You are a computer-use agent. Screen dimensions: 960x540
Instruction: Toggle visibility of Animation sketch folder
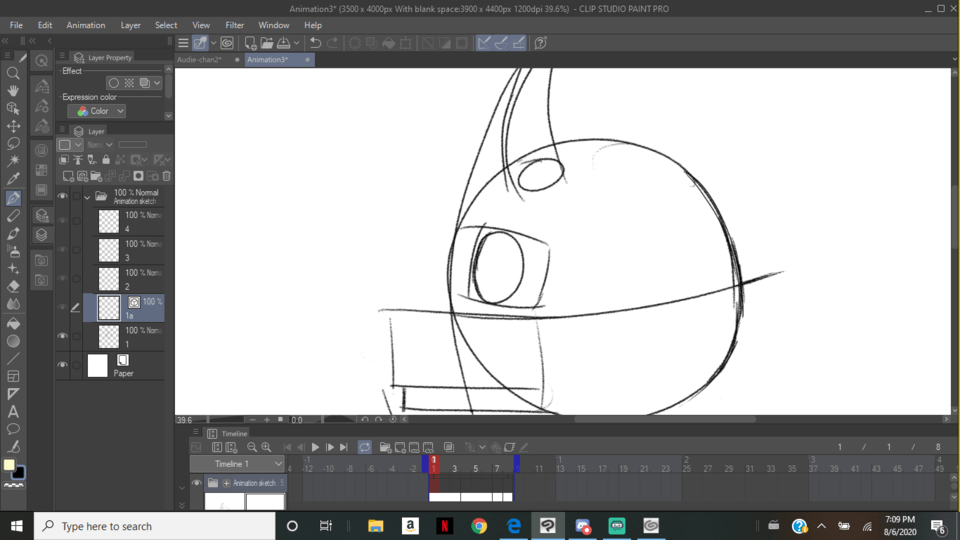62,197
